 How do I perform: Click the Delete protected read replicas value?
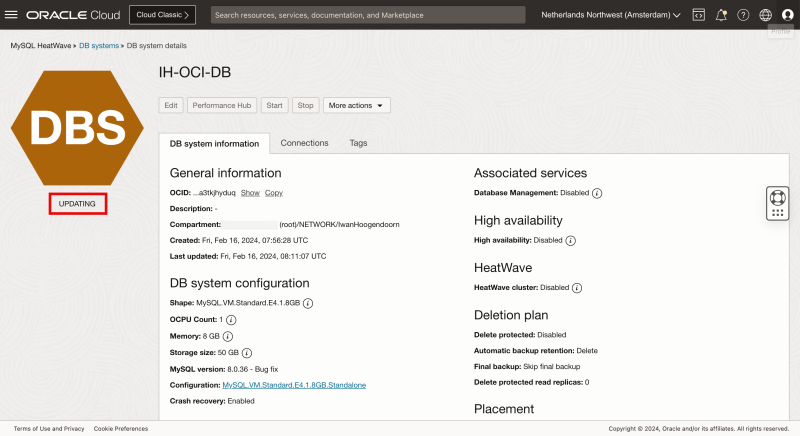coord(587,382)
